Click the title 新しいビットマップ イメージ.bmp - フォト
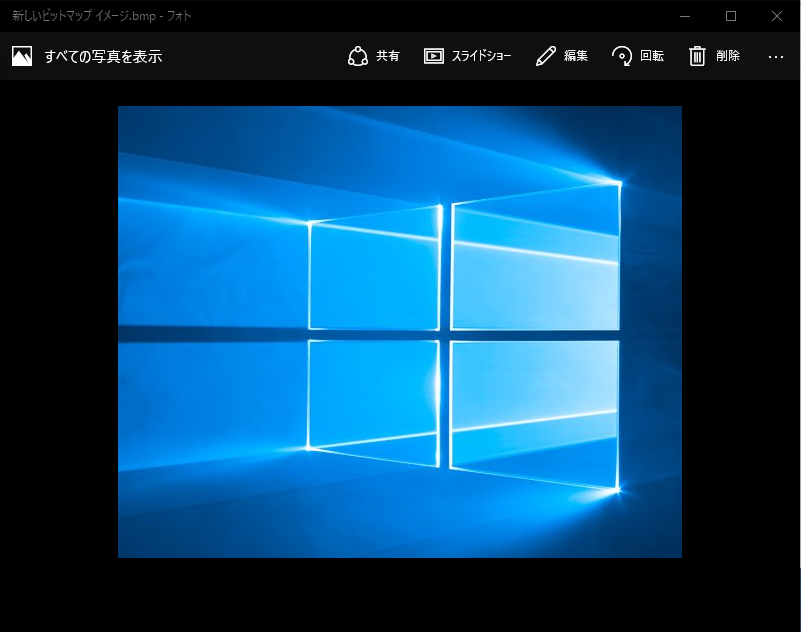Screen dimensions: 801x632 (102, 16)
